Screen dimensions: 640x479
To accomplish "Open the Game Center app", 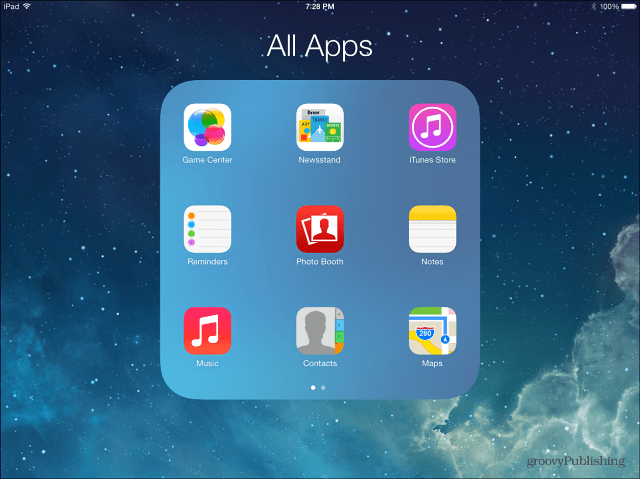I will pyautogui.click(x=207, y=127).
